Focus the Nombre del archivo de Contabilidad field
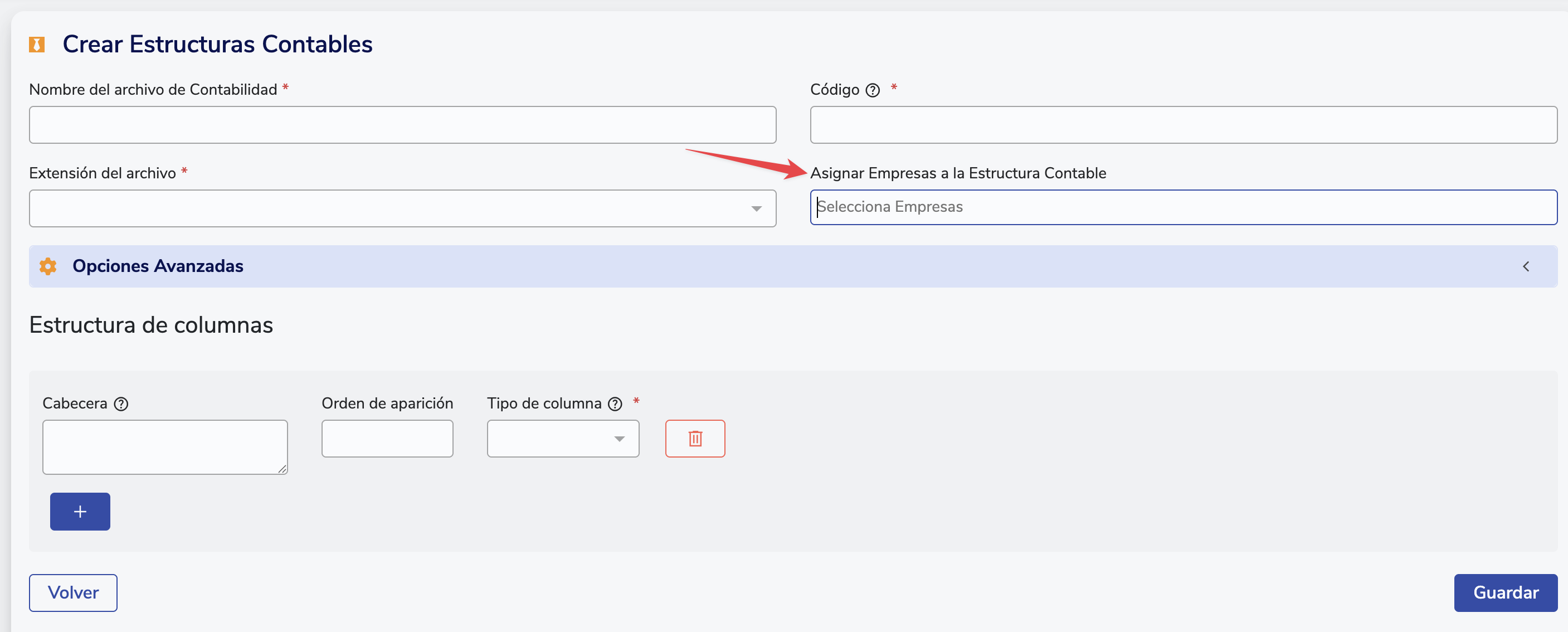 point(402,125)
